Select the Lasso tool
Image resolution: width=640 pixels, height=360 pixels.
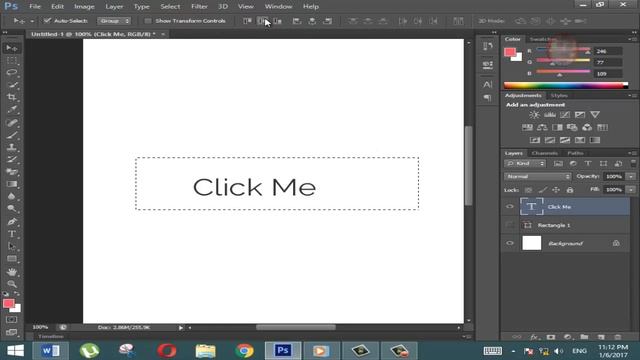click(11, 73)
